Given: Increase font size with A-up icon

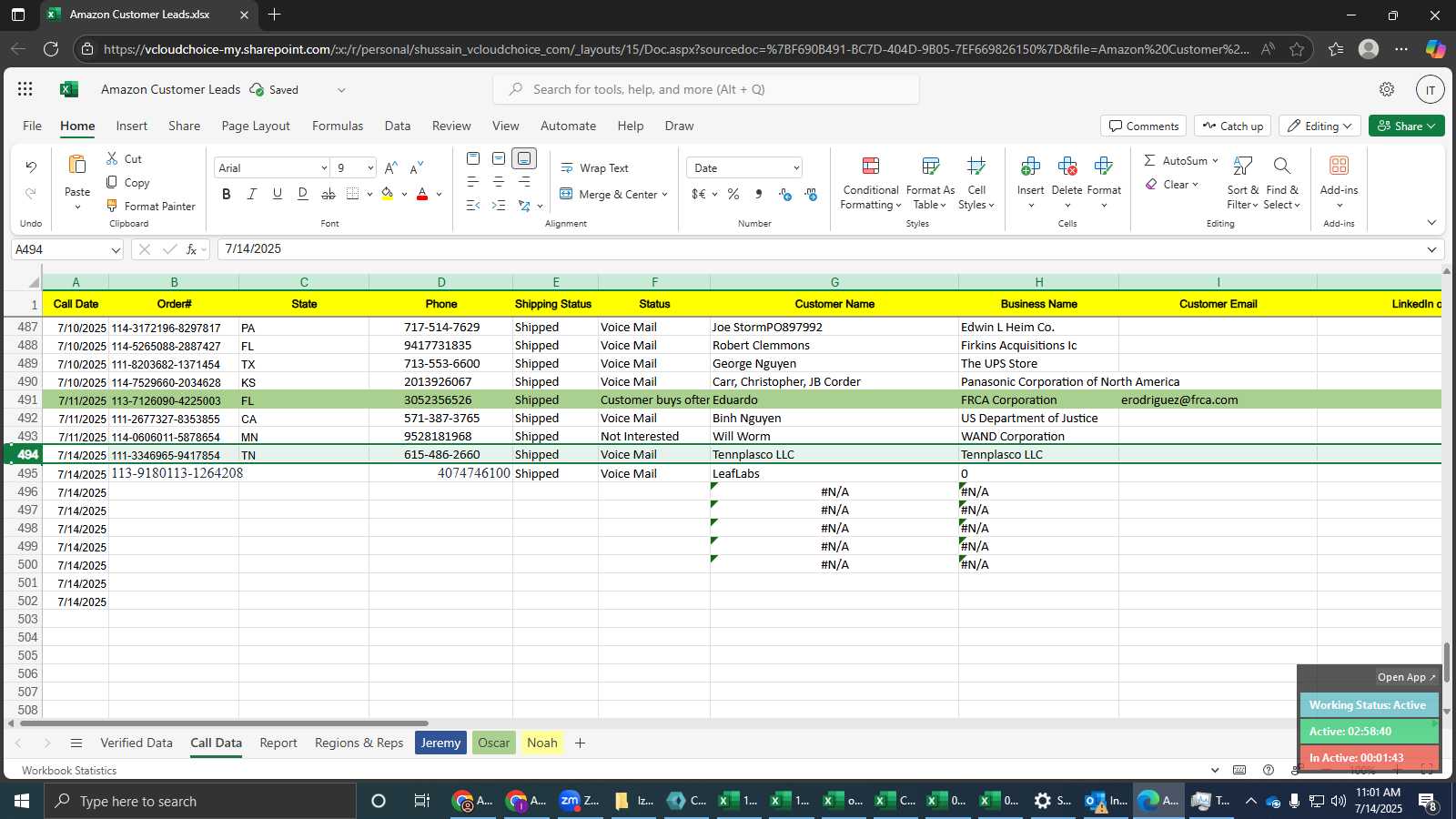Looking at the screenshot, I should [x=390, y=167].
